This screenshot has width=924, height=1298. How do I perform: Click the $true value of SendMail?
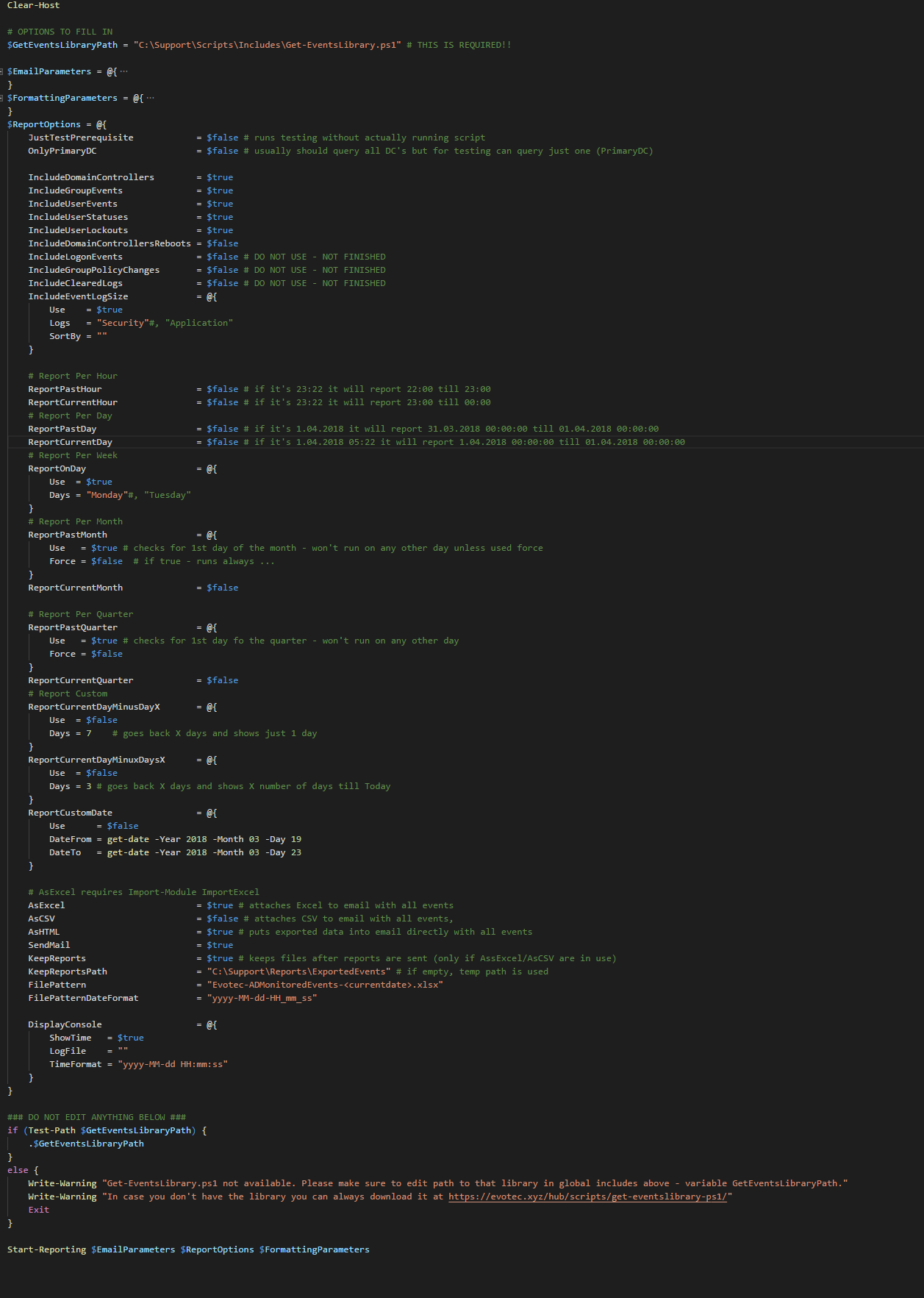[220, 945]
